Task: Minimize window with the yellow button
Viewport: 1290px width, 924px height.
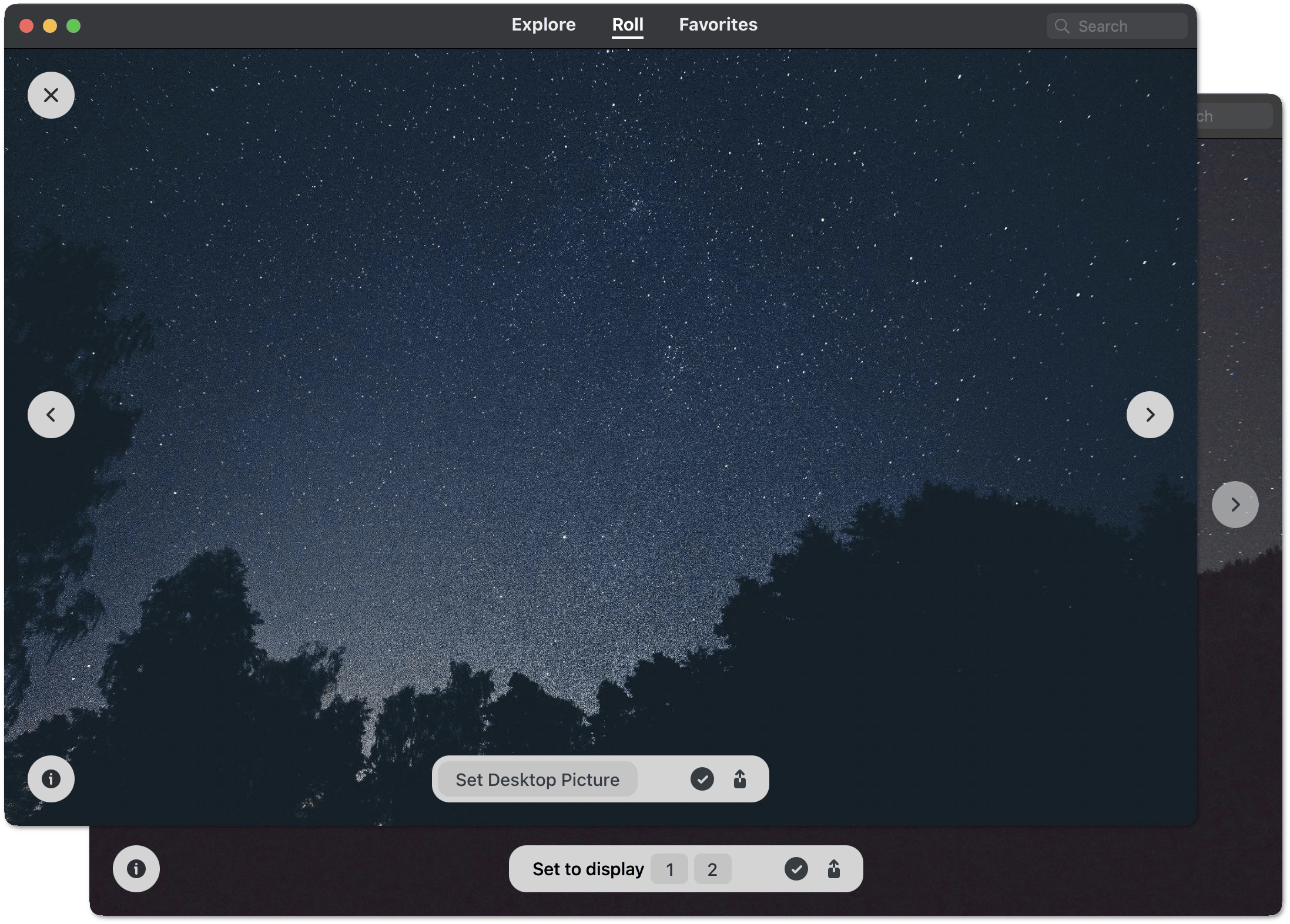Action: [50, 26]
